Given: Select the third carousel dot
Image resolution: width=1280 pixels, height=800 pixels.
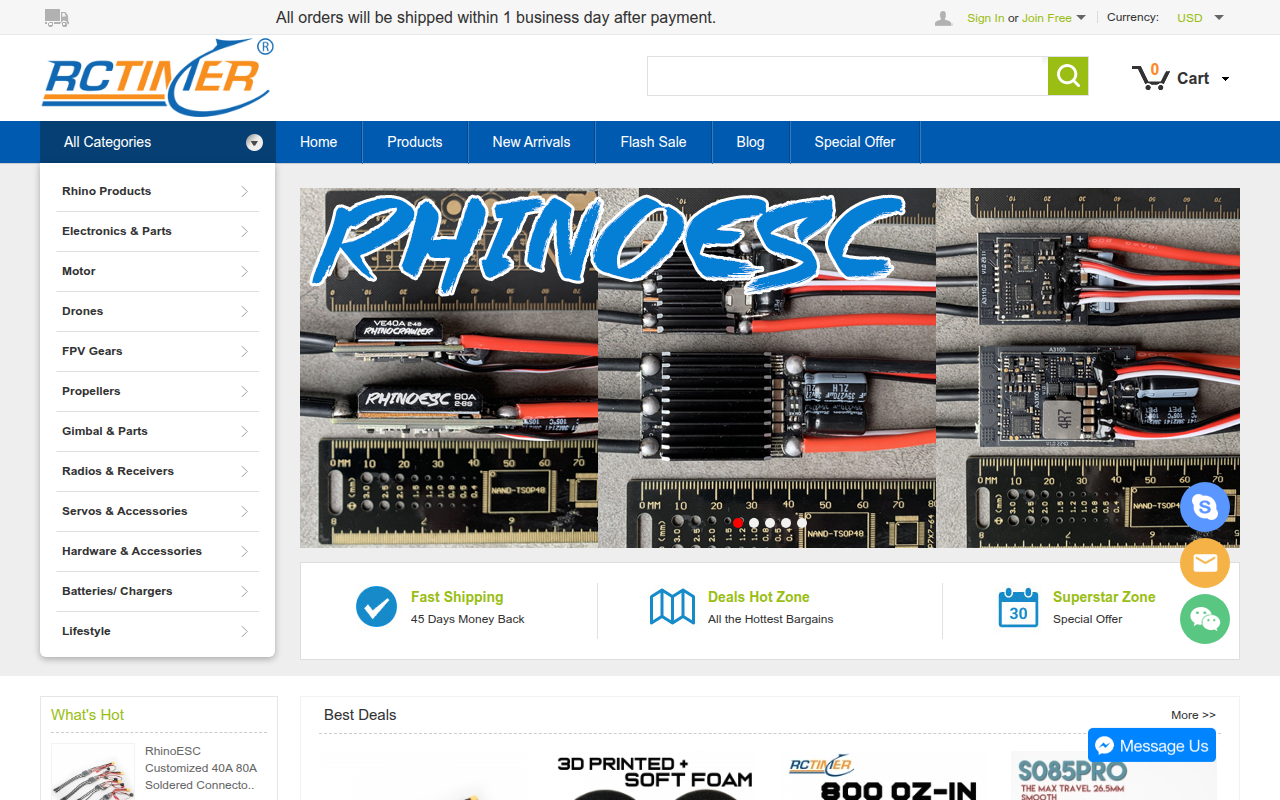Looking at the screenshot, I should click(770, 523).
